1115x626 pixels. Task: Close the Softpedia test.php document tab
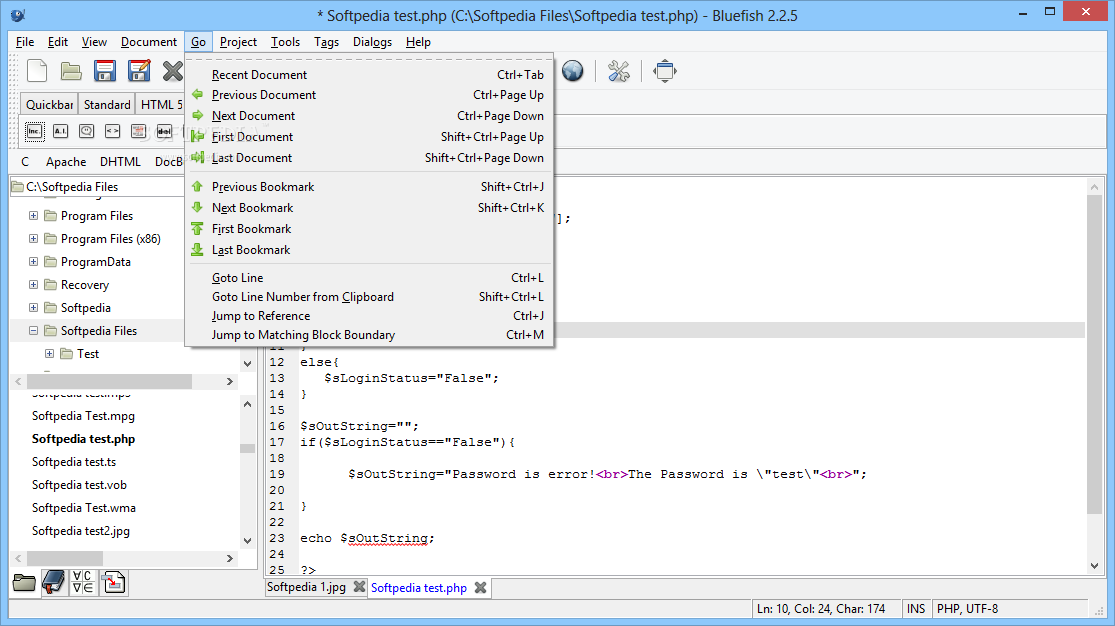click(481, 588)
